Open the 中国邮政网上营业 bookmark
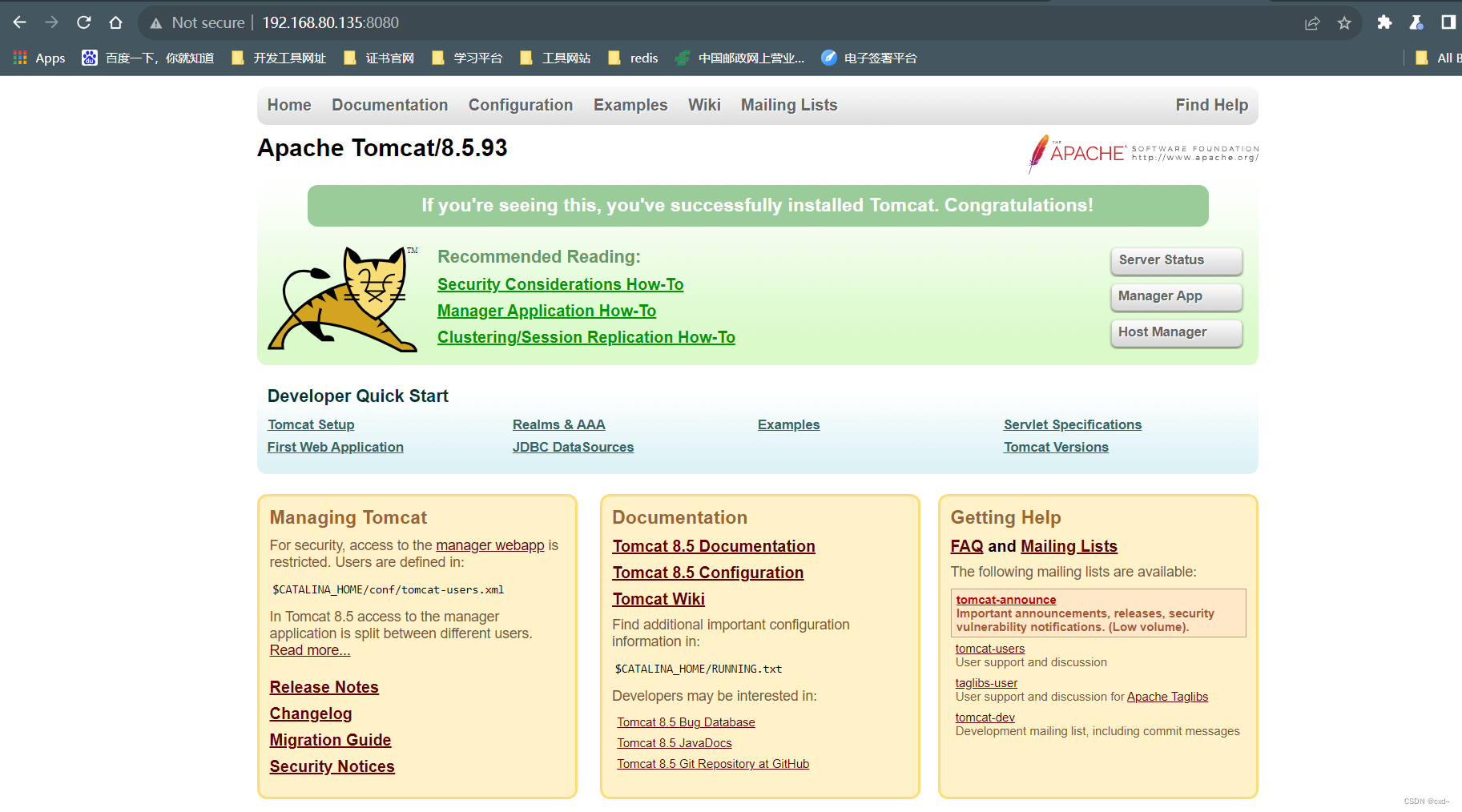The image size is (1462, 812). pyautogui.click(x=739, y=58)
